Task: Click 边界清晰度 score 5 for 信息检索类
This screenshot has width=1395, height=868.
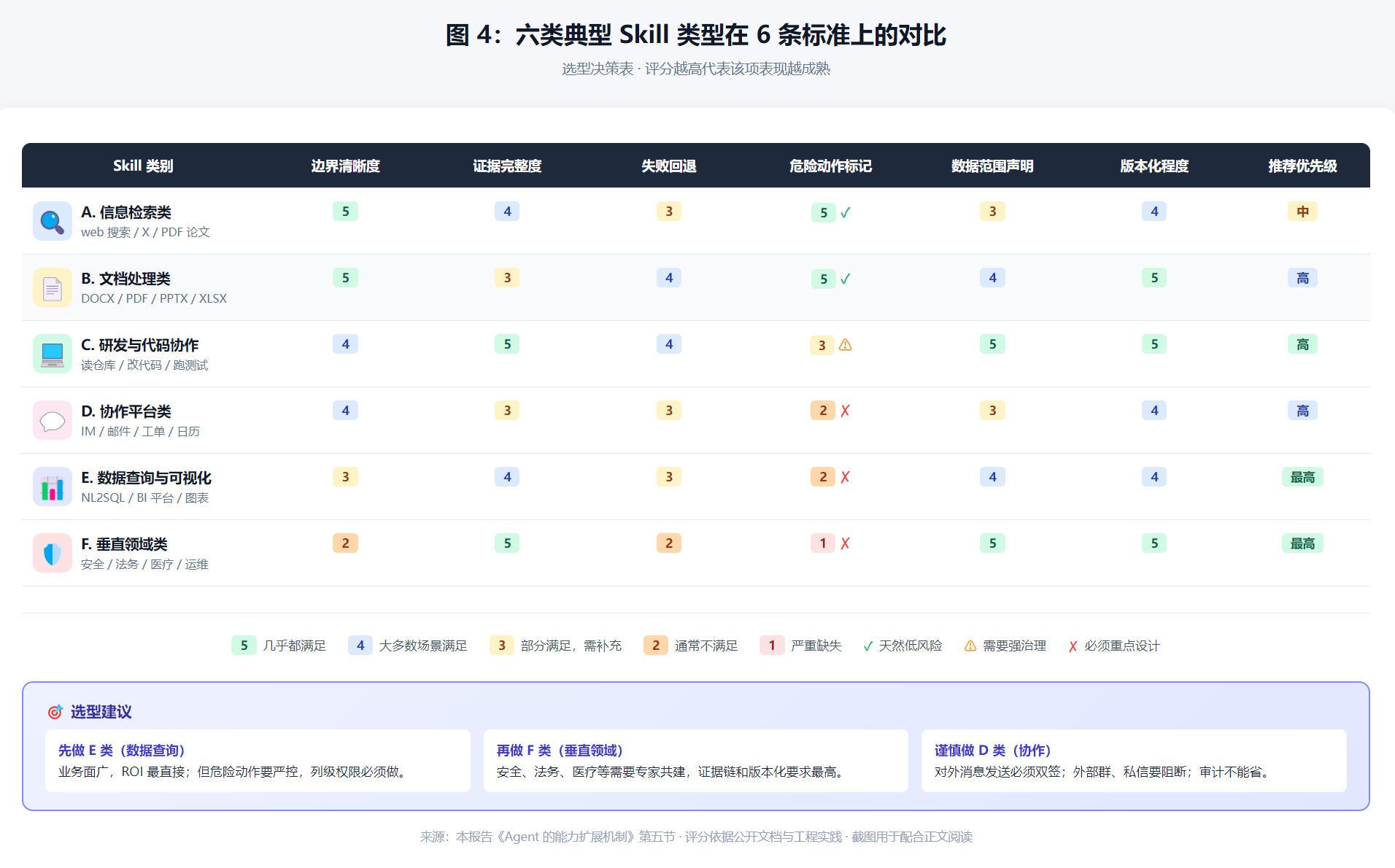Action: point(346,212)
